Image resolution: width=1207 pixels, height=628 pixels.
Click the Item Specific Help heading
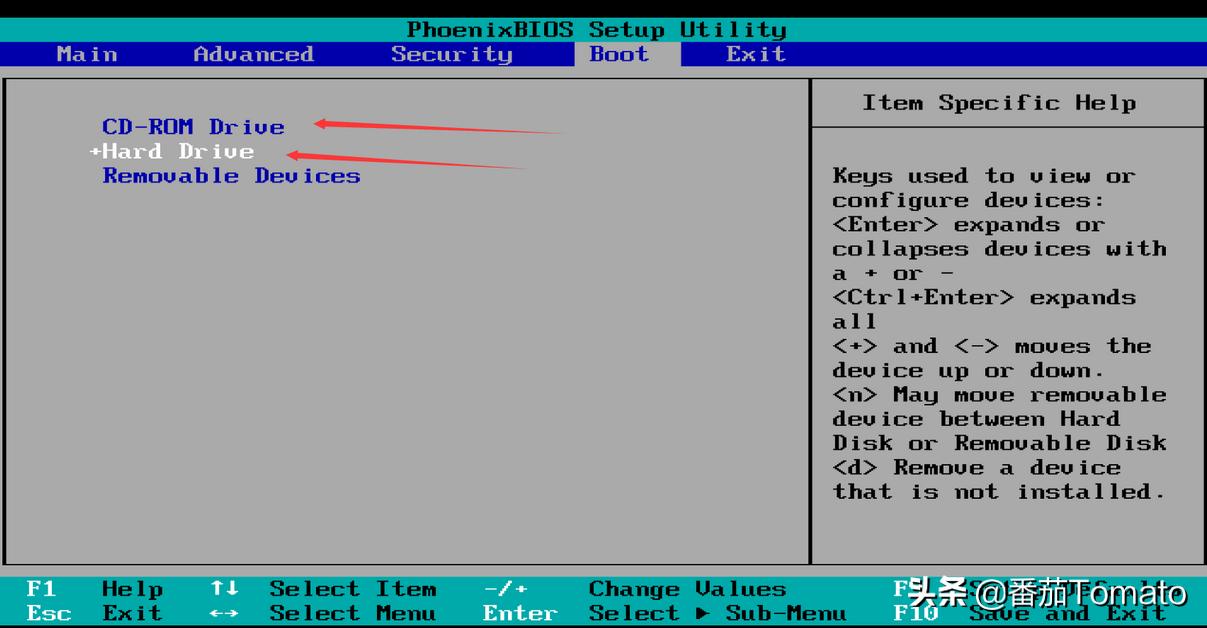[999, 103]
